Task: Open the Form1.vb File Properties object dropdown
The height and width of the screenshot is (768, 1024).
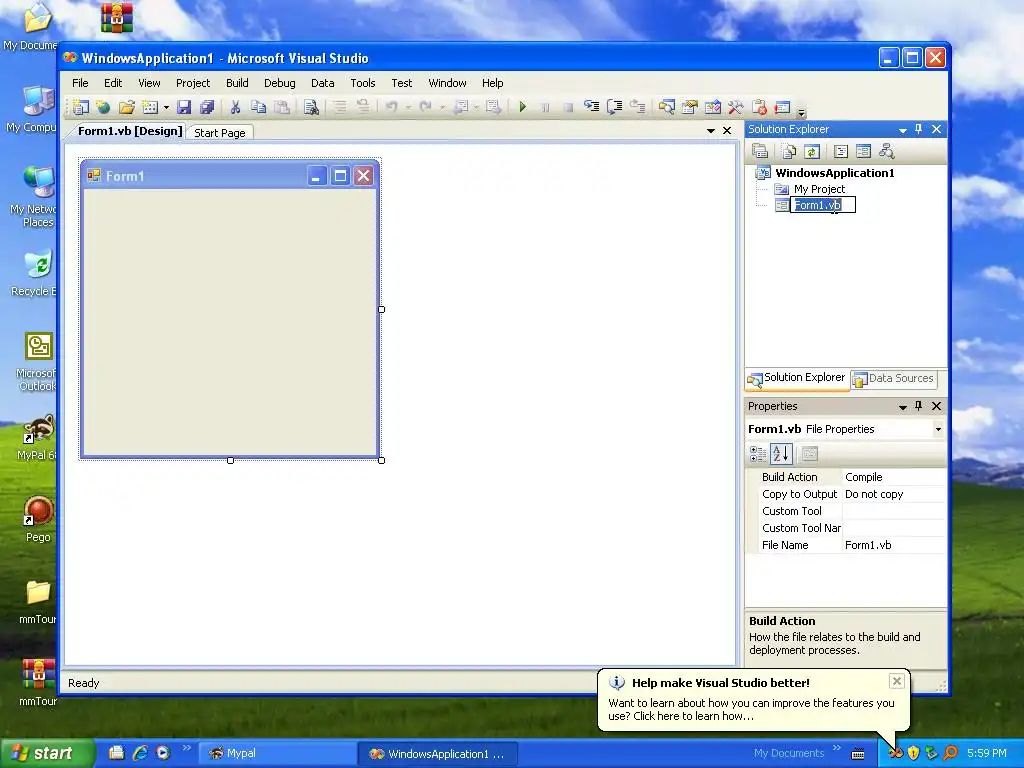Action: click(x=938, y=429)
